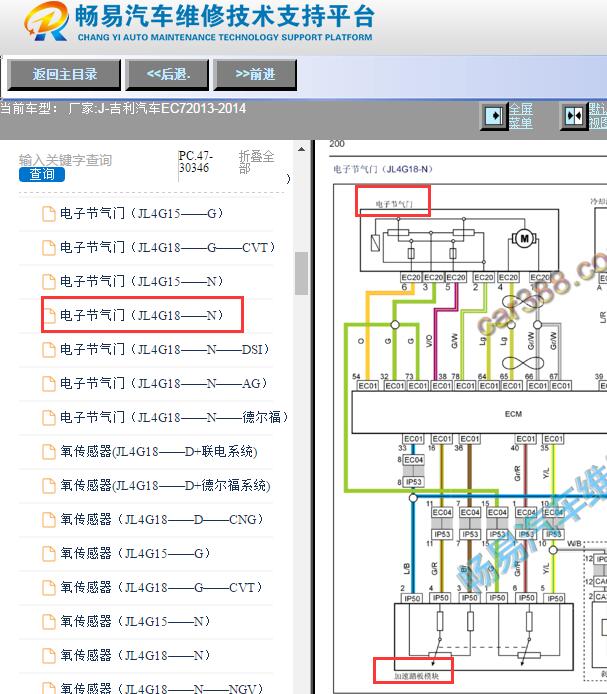
Task: Click the 当前车型 vehicle model text
Action: pyautogui.click(x=123, y=108)
